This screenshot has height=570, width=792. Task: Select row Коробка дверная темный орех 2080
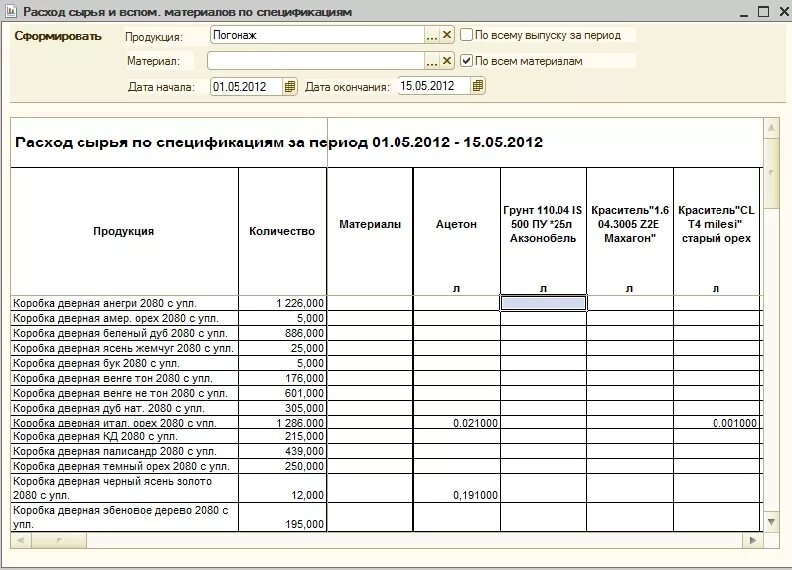coord(124,466)
